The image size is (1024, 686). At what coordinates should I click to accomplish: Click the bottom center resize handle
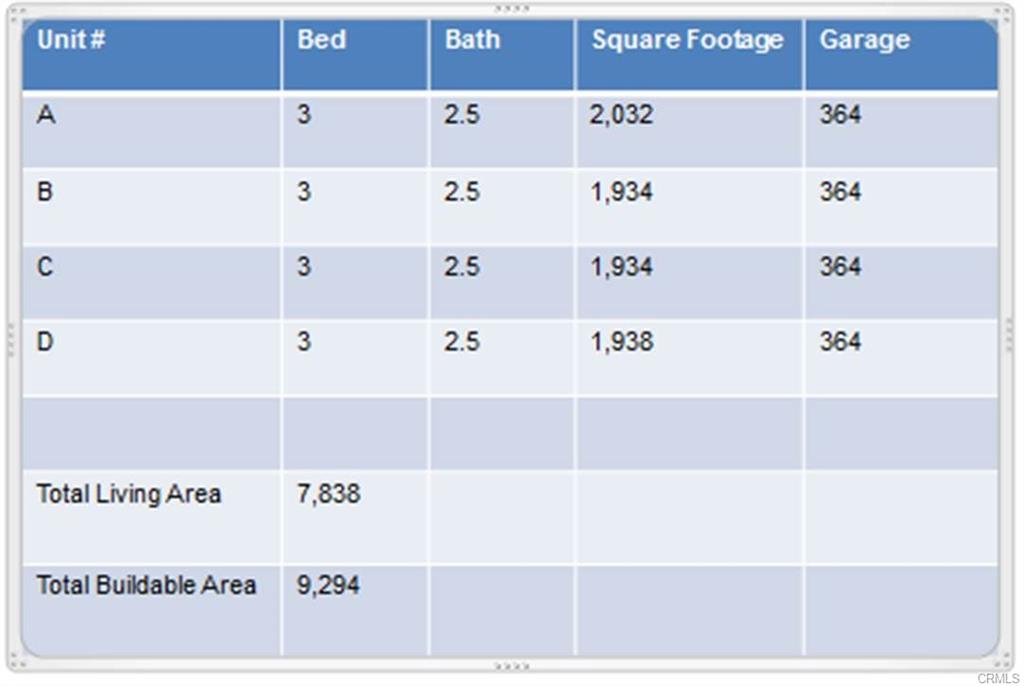click(x=512, y=666)
